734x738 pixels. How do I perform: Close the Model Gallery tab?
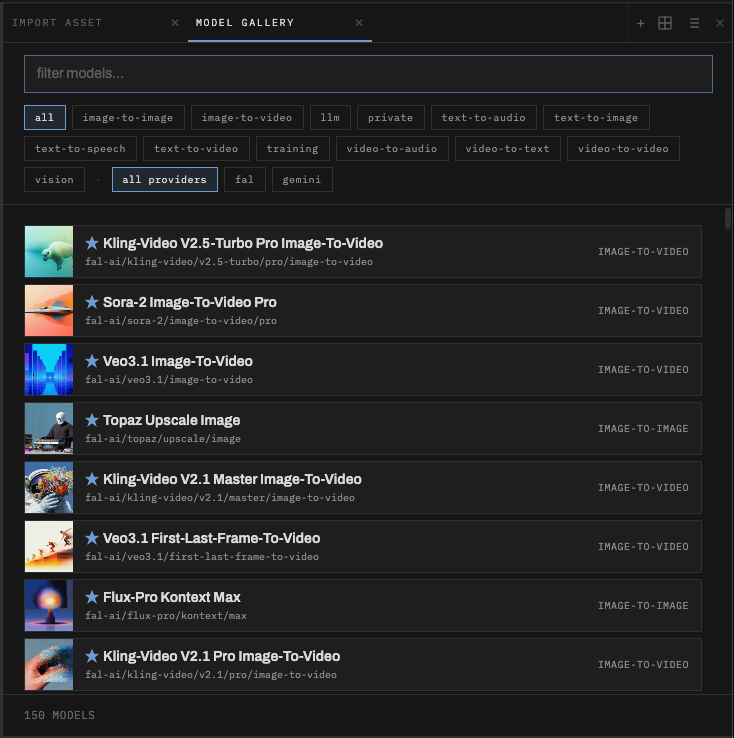point(359,23)
